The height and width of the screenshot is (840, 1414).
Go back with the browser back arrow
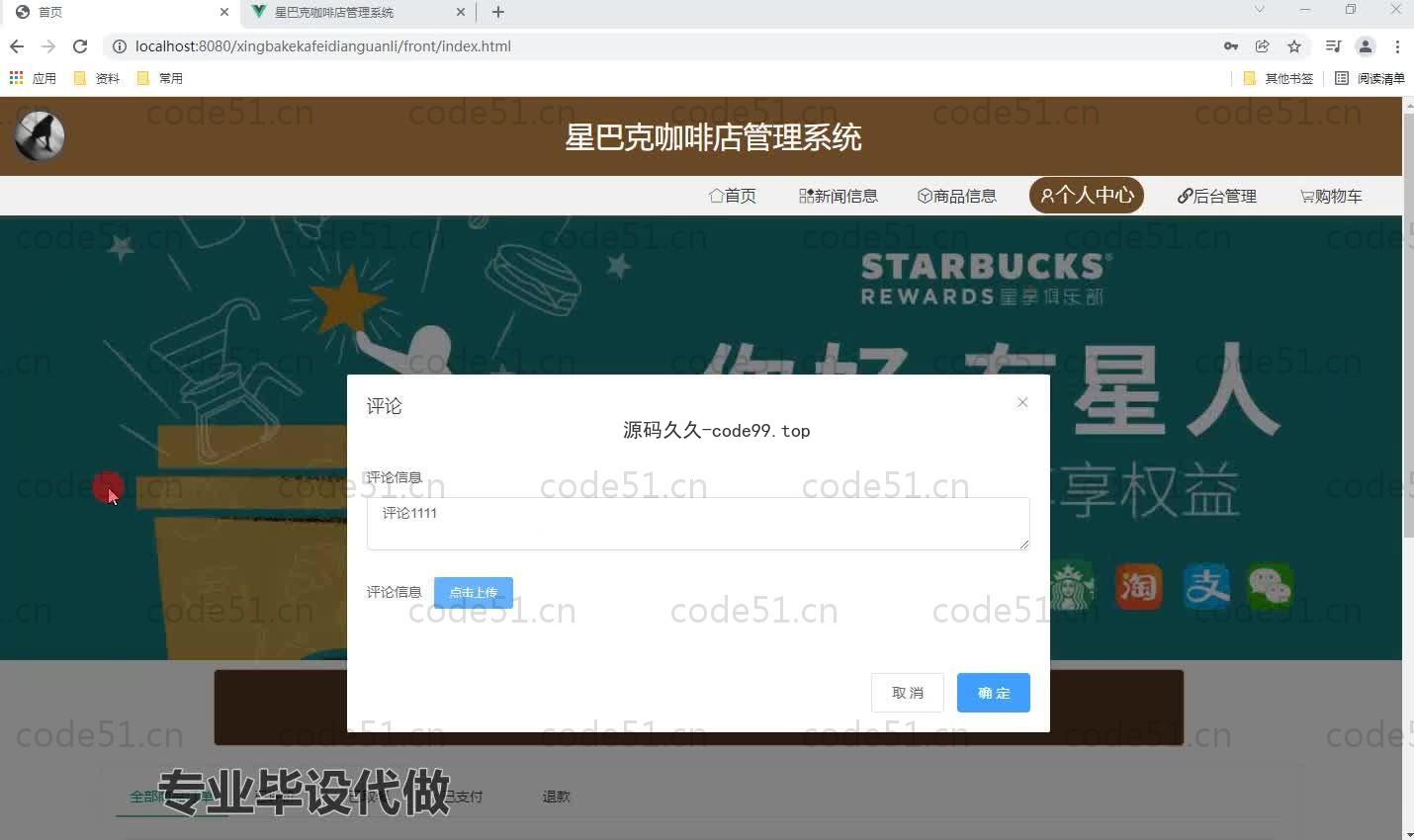pos(17,46)
